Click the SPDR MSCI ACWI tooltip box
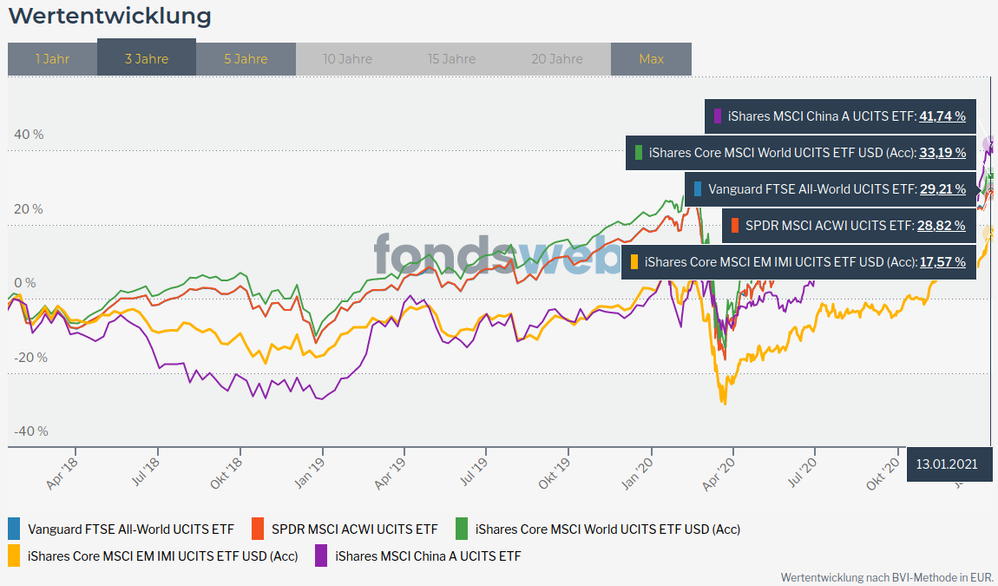Screen dimensions: 998x586 [x=847, y=226]
